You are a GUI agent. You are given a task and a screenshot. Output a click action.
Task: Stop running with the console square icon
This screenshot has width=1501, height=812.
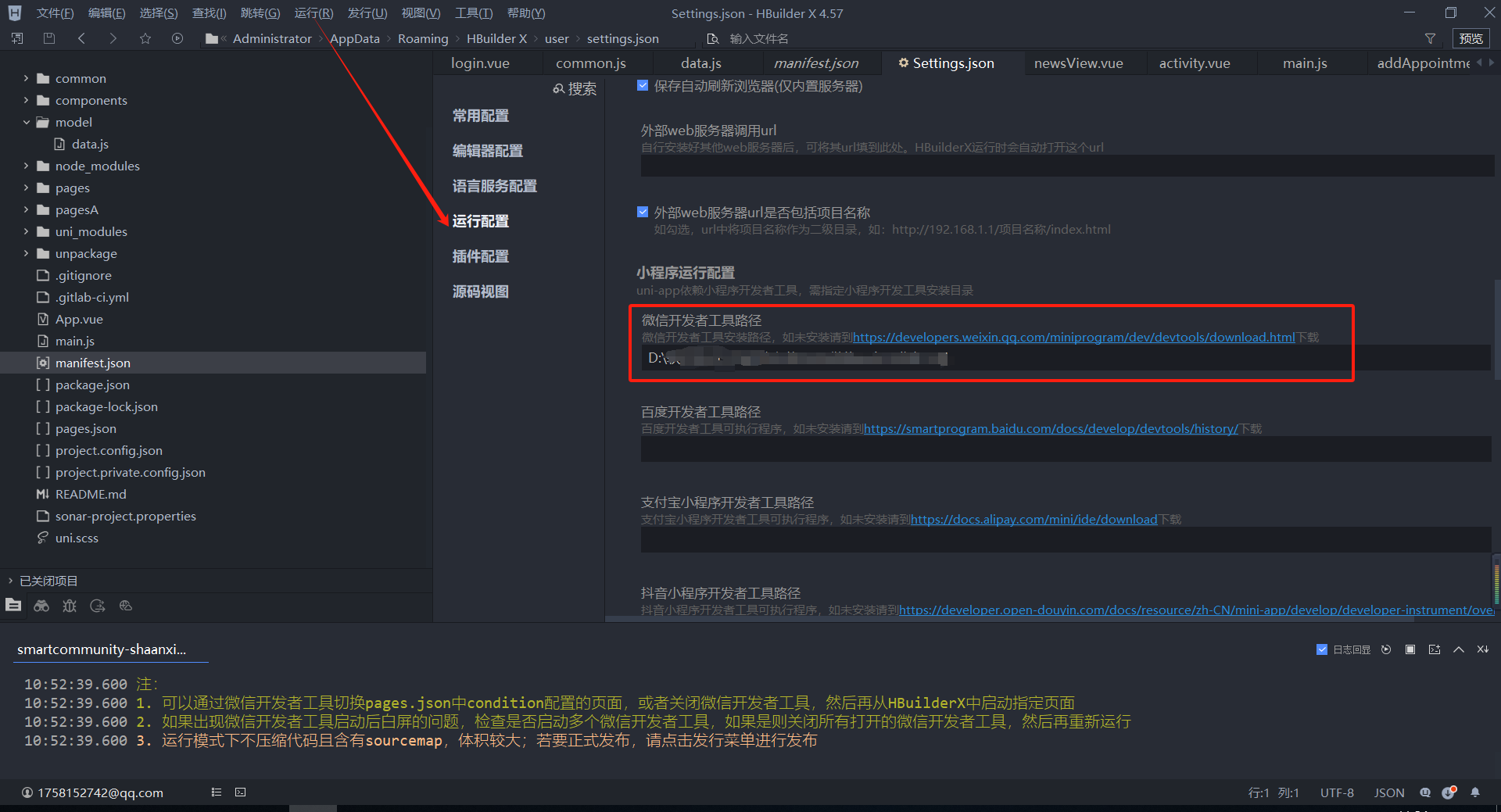tap(1410, 649)
